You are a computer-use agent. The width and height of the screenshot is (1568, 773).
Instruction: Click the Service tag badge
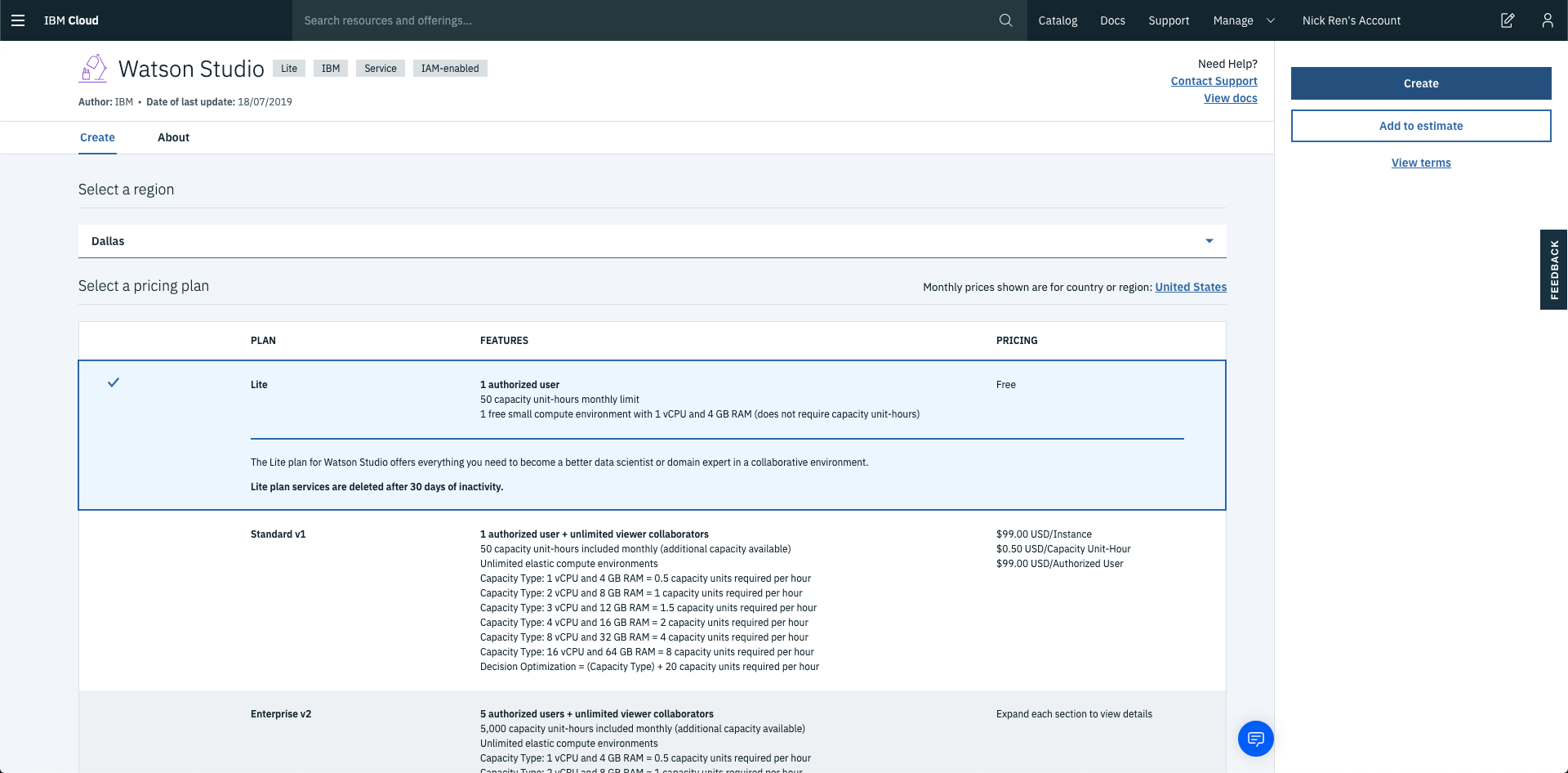point(381,69)
